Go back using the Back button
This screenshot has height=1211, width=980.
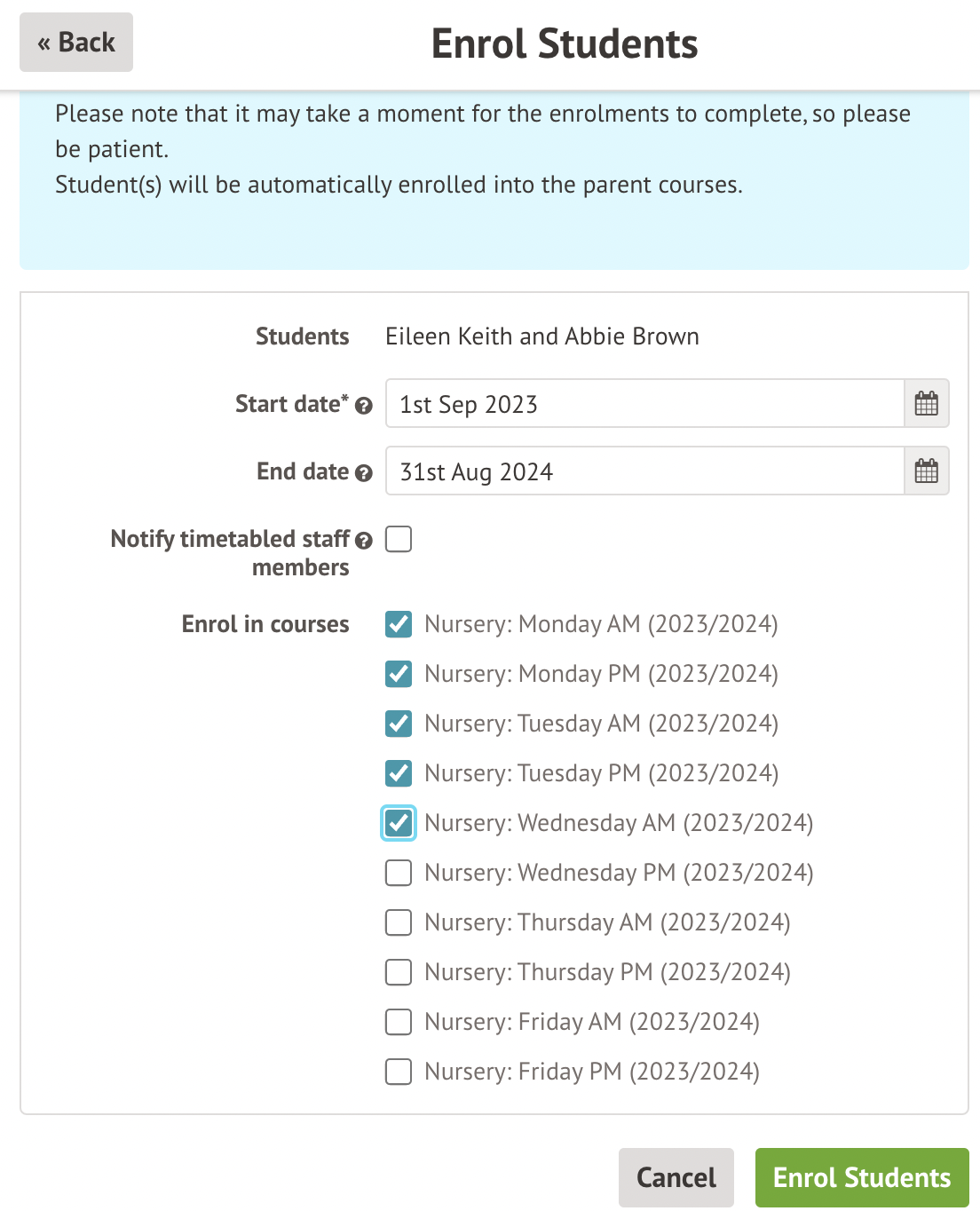click(x=75, y=42)
